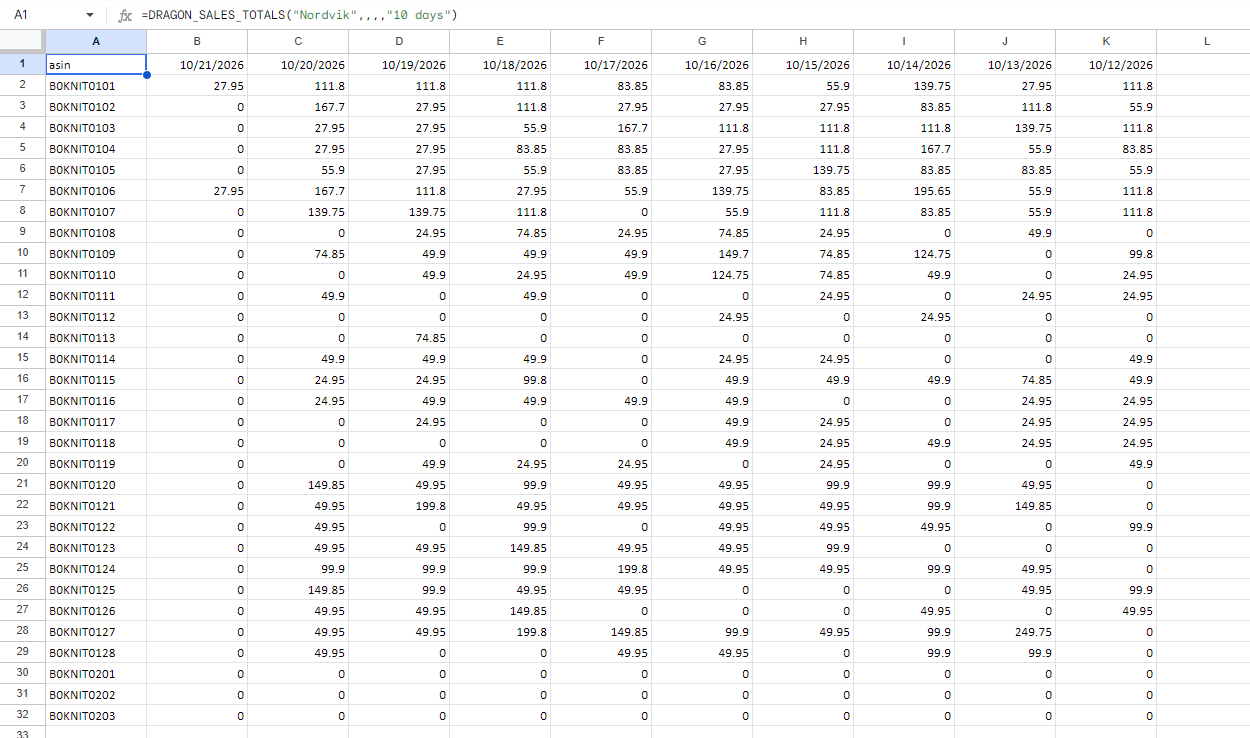Image resolution: width=1250 pixels, height=738 pixels.
Task: Click the 10/19/2026 date header cell
Action: [399, 64]
